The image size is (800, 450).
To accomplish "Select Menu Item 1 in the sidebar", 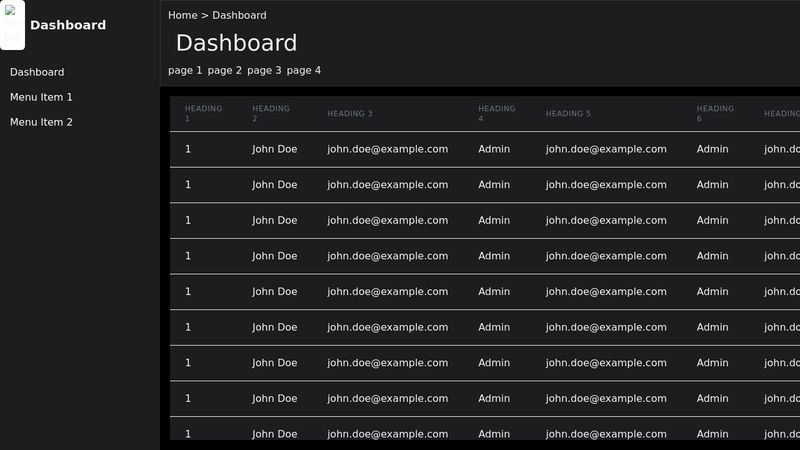I will [x=41, y=97].
